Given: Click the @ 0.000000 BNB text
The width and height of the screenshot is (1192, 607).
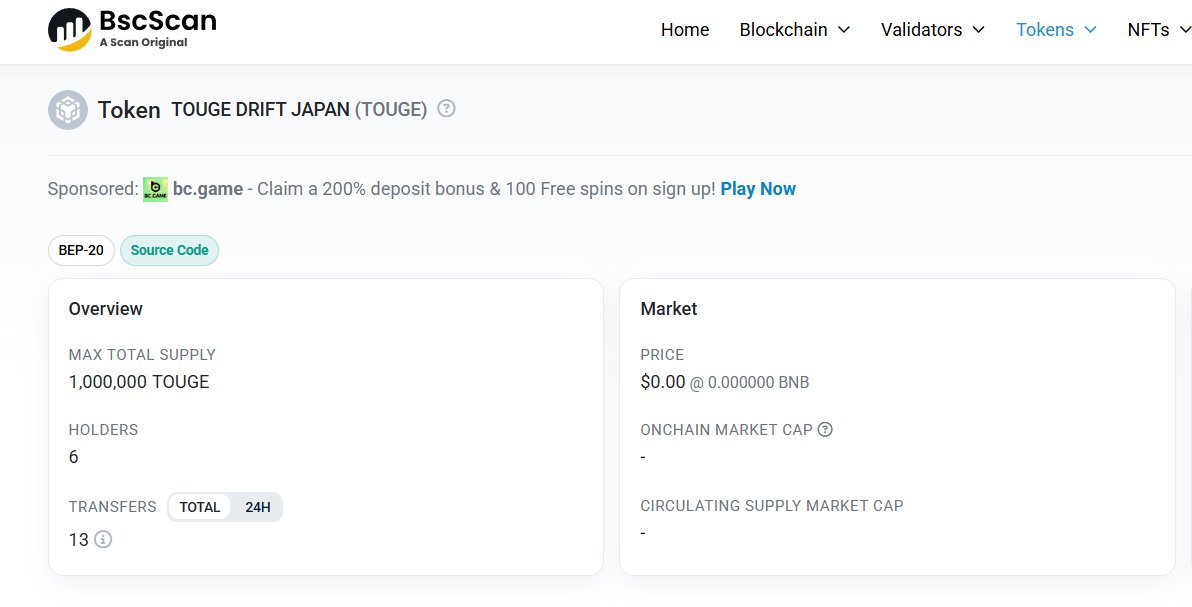Looking at the screenshot, I should coord(750,383).
